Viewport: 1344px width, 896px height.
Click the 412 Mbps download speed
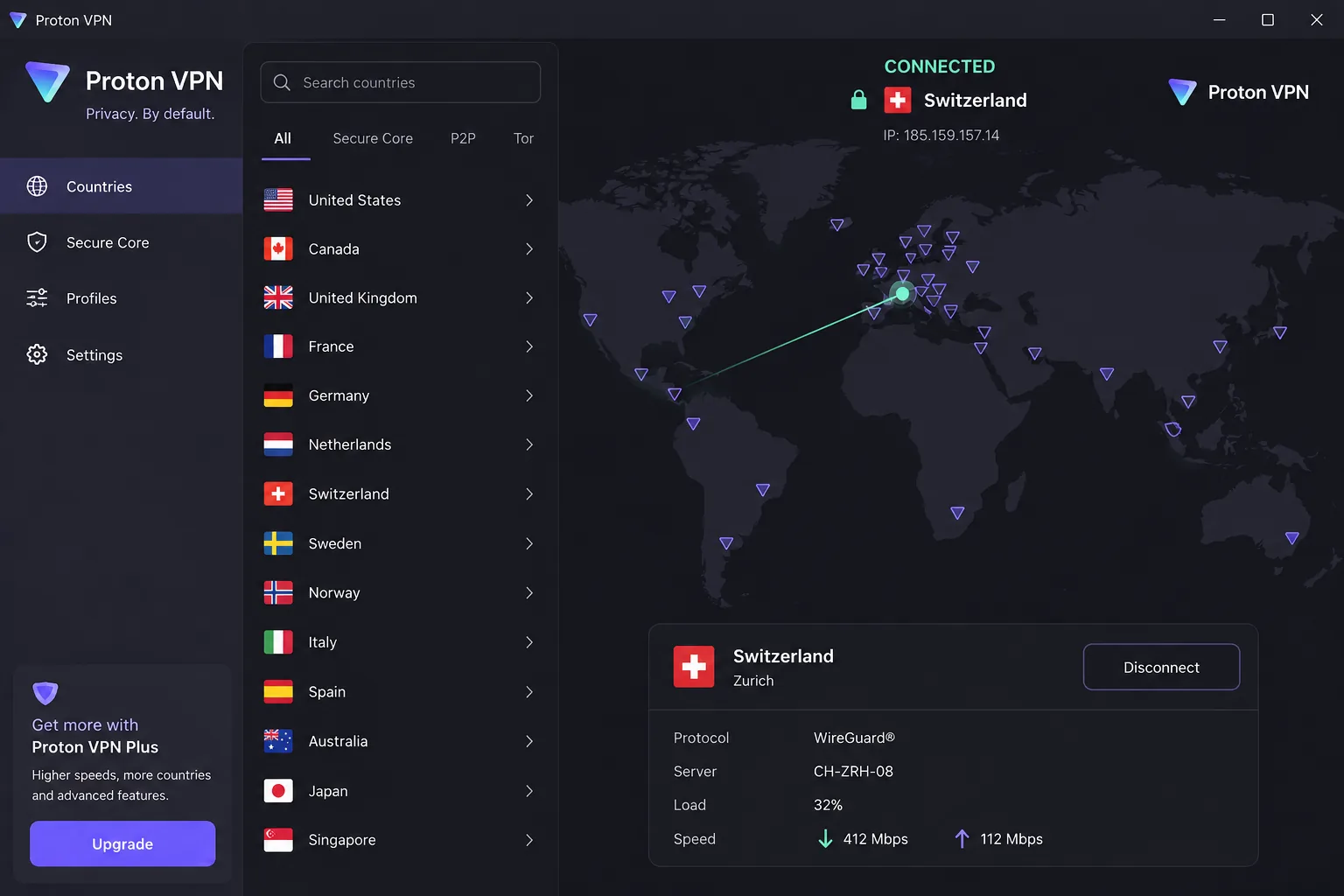(x=875, y=839)
